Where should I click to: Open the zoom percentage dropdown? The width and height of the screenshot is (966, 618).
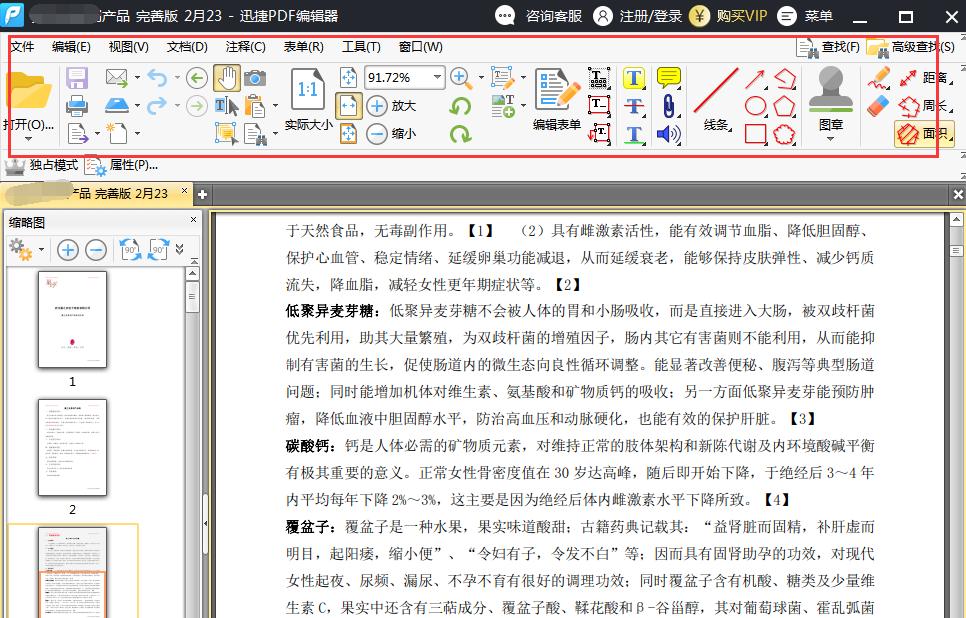(437, 78)
